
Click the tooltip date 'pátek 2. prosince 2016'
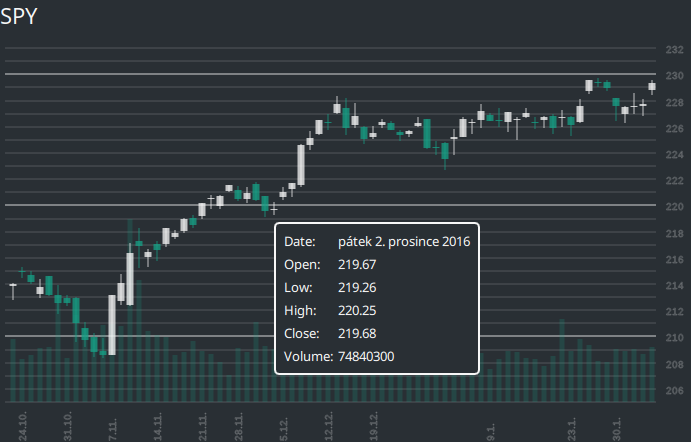(x=404, y=241)
